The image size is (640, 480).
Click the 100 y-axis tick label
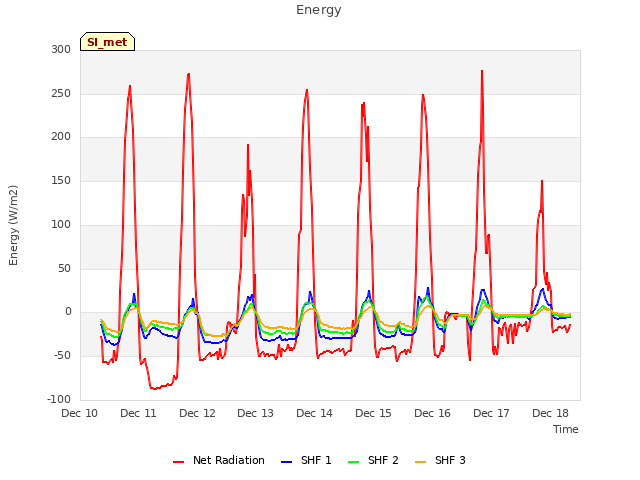[x=61, y=224]
